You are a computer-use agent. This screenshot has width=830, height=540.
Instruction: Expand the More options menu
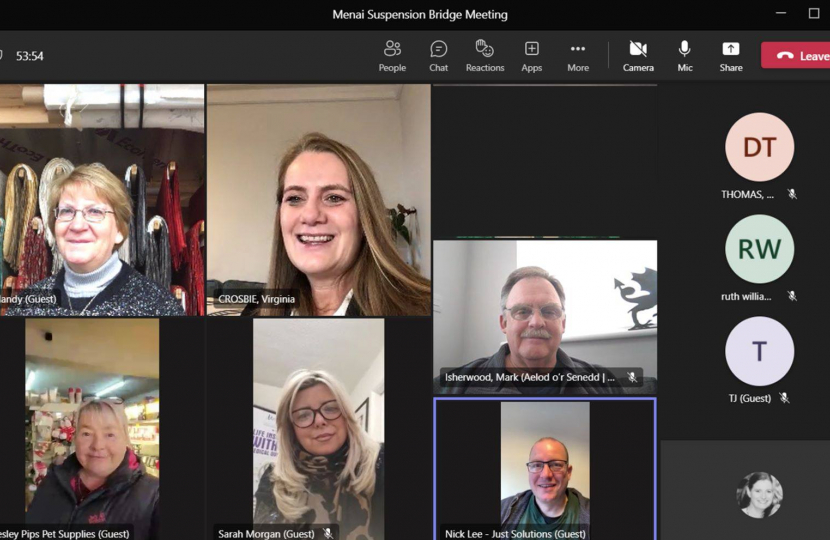tap(578, 55)
